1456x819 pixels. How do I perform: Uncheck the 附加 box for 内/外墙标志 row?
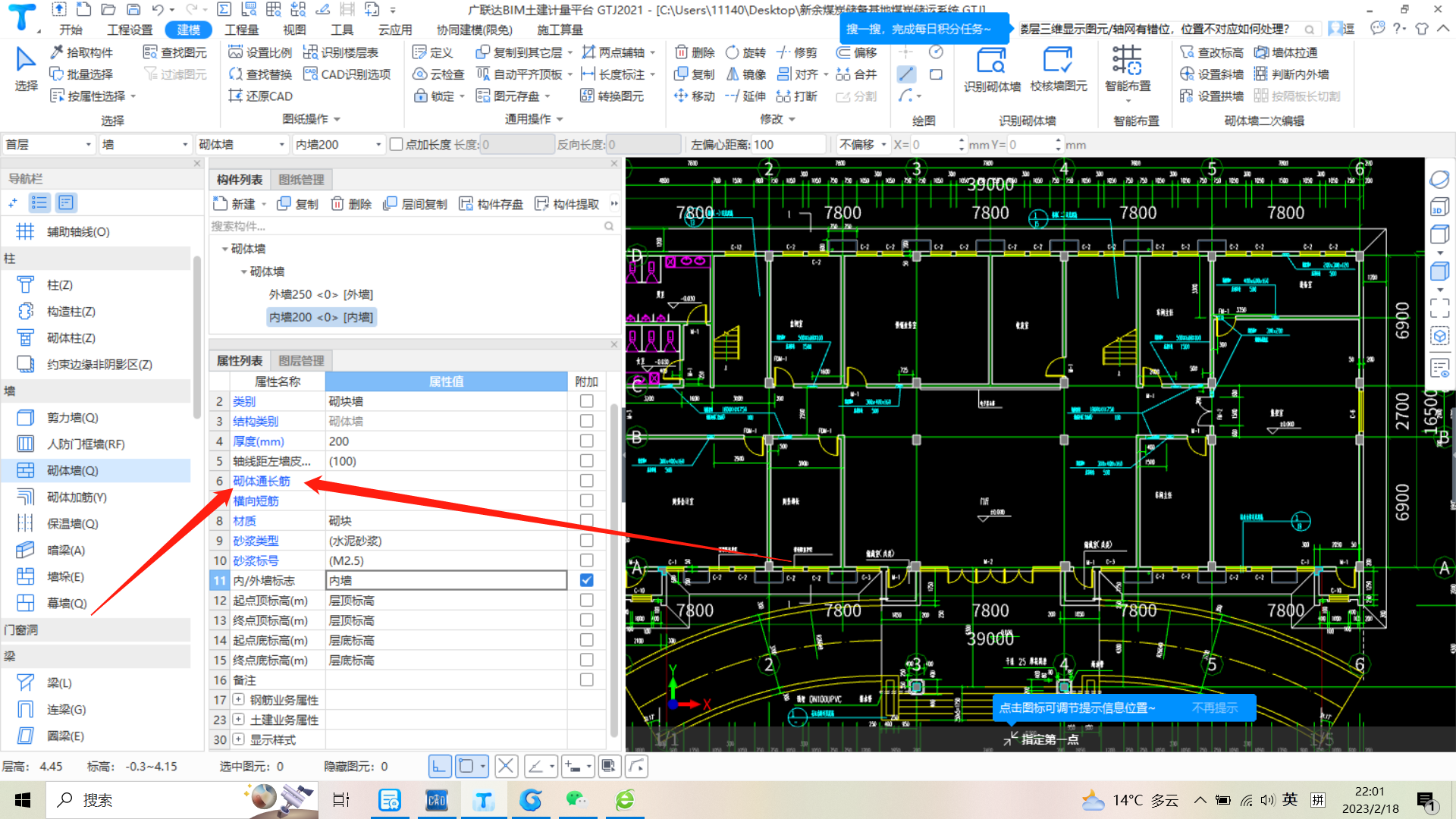[x=586, y=580]
